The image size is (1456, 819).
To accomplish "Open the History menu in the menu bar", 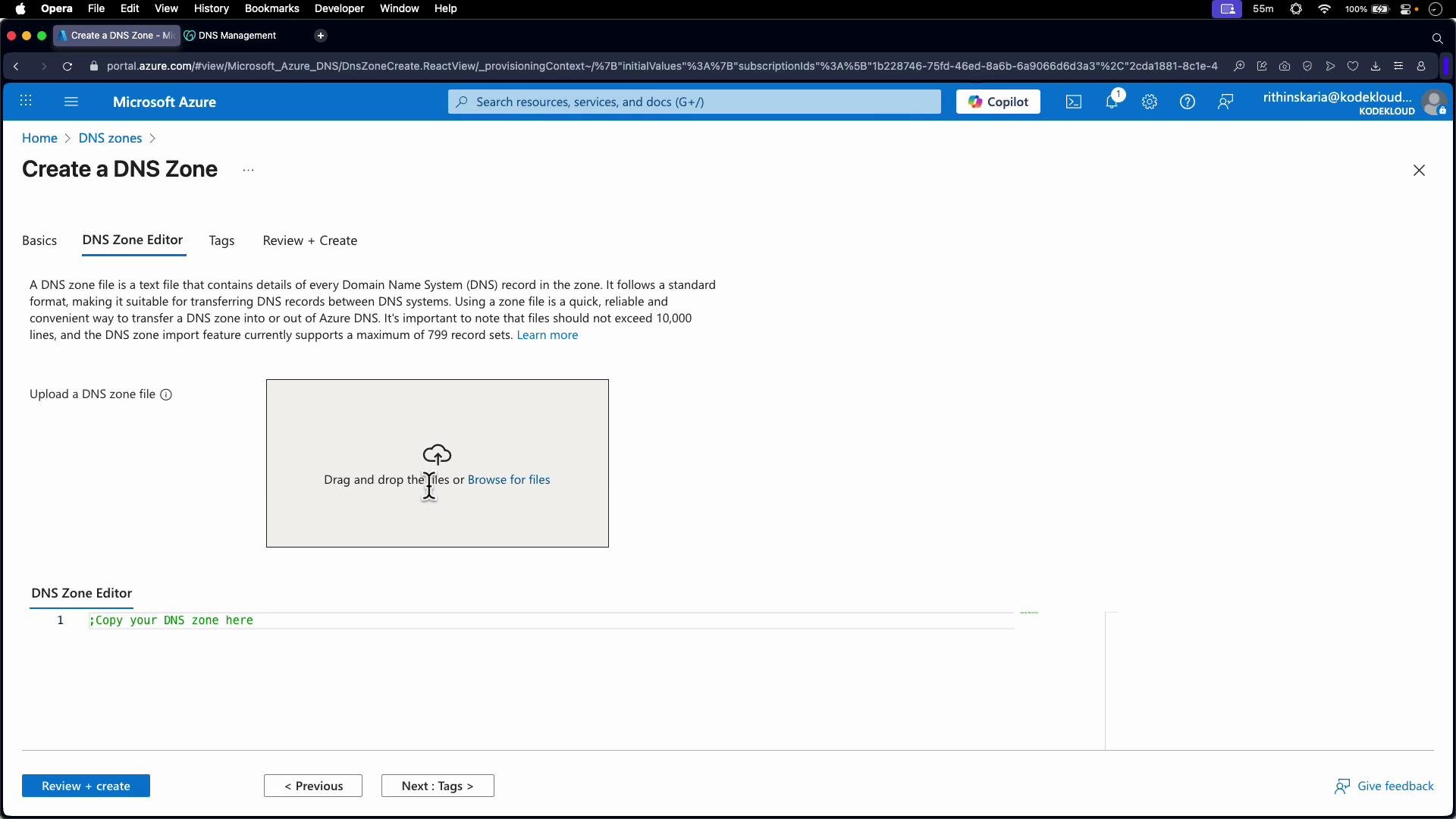I will [211, 9].
